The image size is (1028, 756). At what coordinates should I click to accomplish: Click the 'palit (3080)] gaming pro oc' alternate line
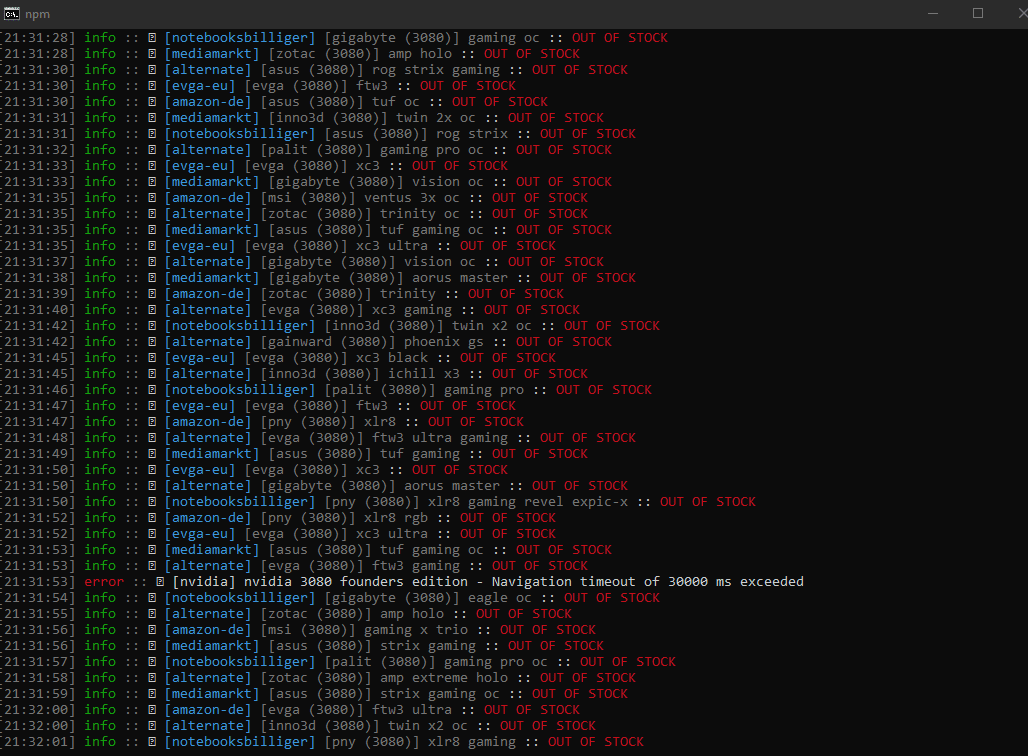click(306, 150)
